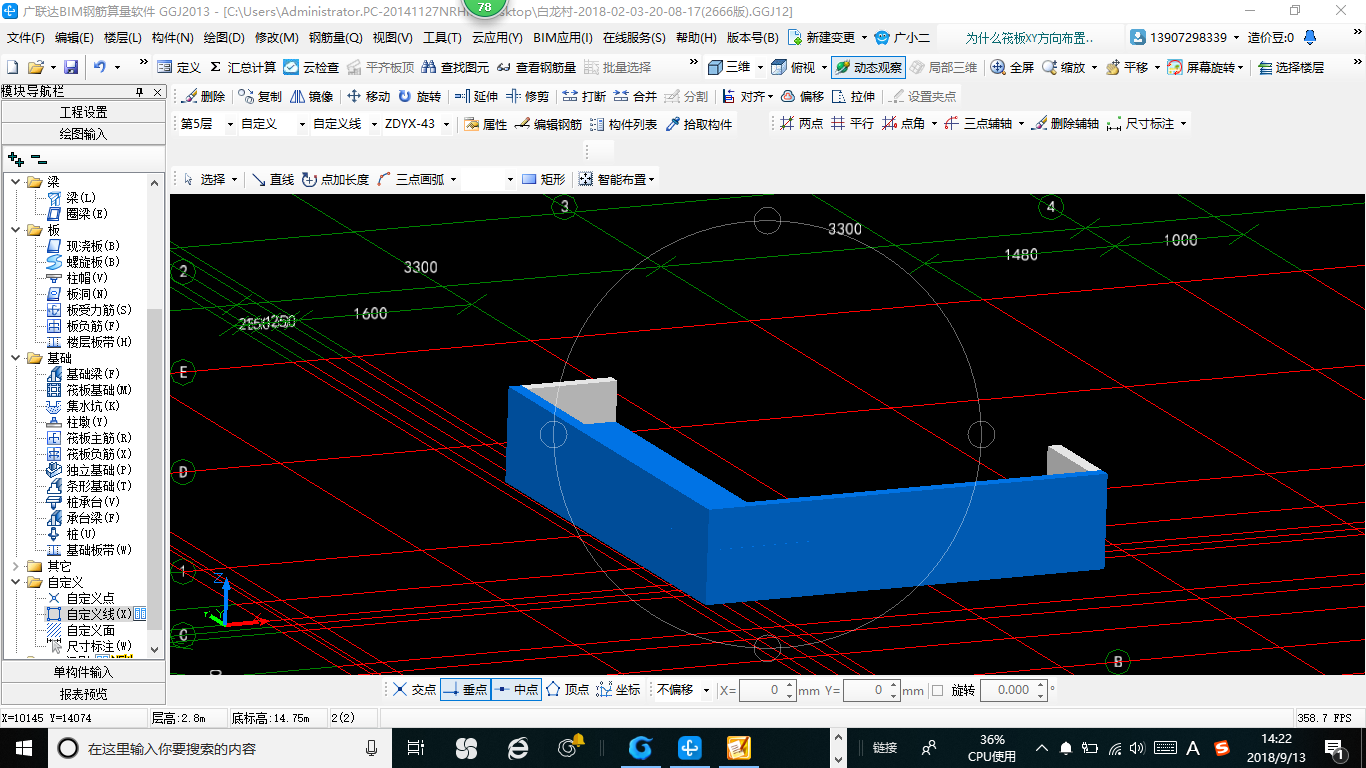Click 查找图元 find element tool
Image resolution: width=1366 pixels, height=768 pixels.
coord(455,67)
